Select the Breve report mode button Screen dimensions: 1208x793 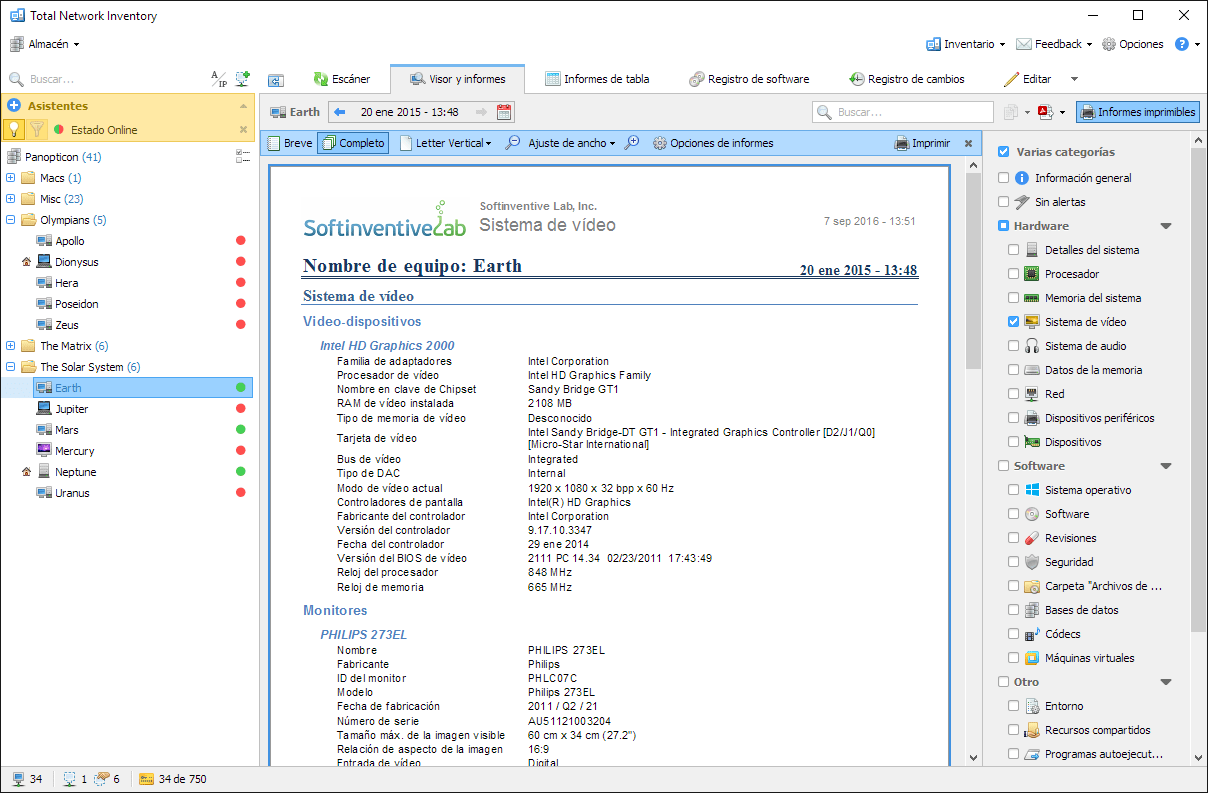pyautogui.click(x=290, y=143)
